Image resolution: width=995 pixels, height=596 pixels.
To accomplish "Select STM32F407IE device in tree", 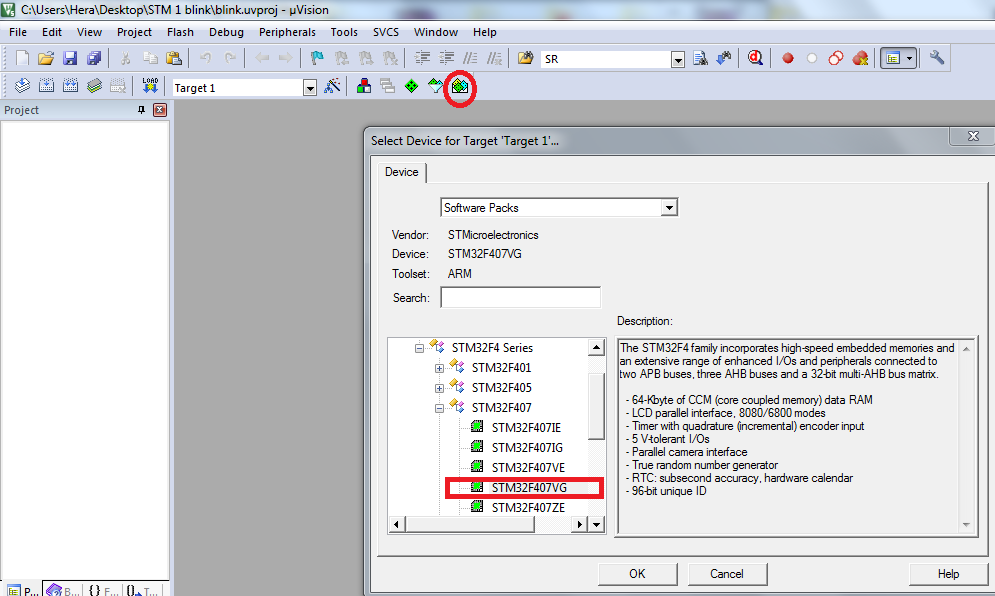I will [526, 428].
